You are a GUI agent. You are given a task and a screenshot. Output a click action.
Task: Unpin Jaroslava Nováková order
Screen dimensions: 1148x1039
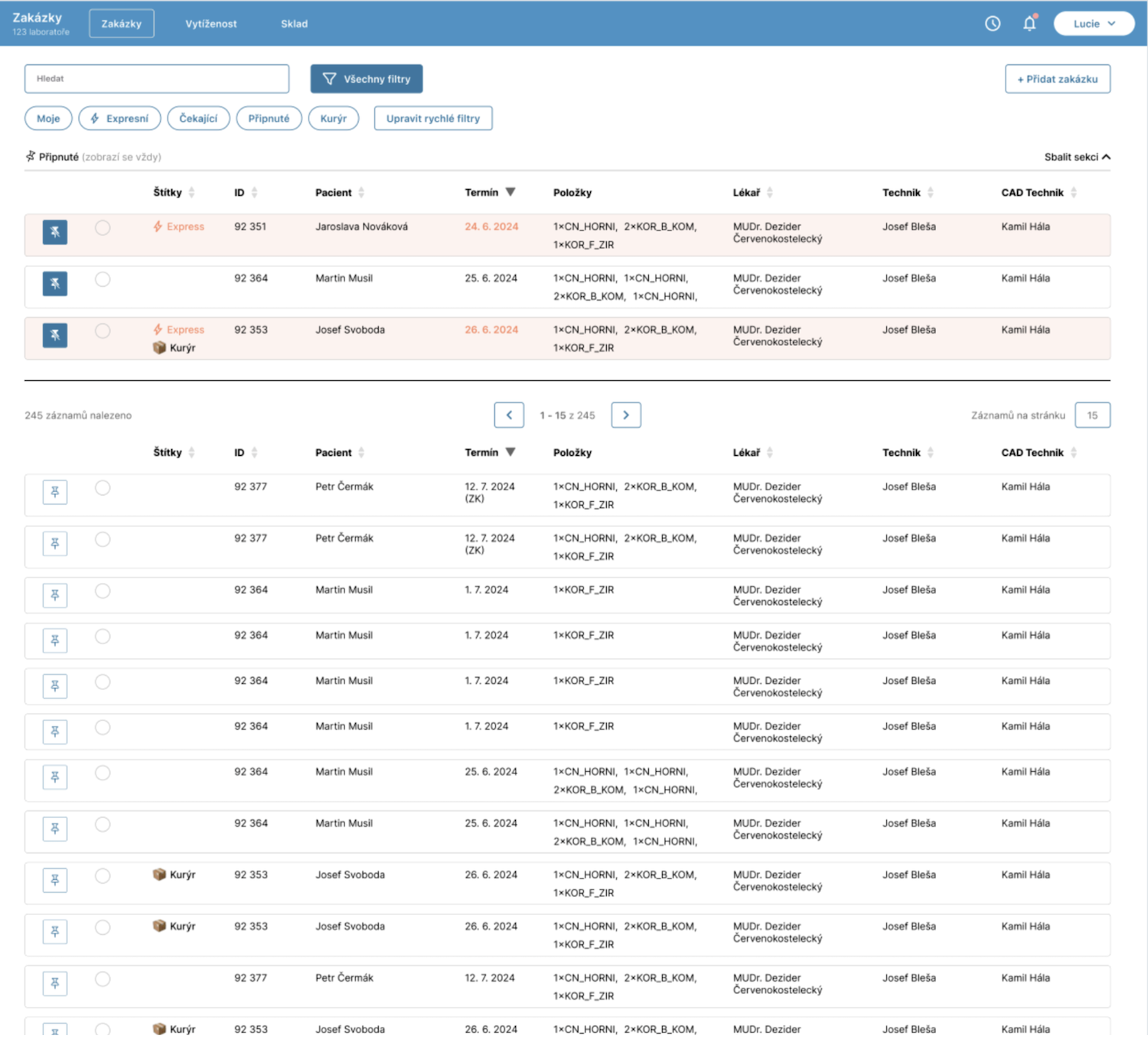[55, 232]
